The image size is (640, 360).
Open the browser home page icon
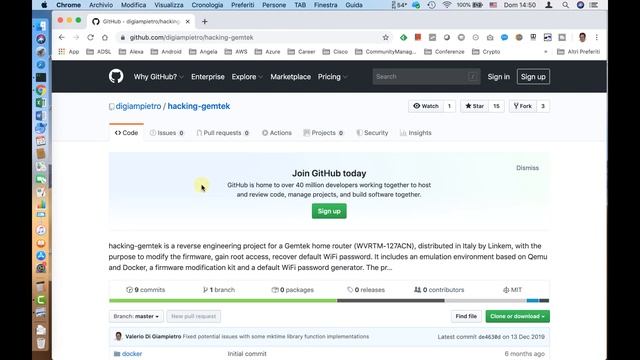(105, 37)
